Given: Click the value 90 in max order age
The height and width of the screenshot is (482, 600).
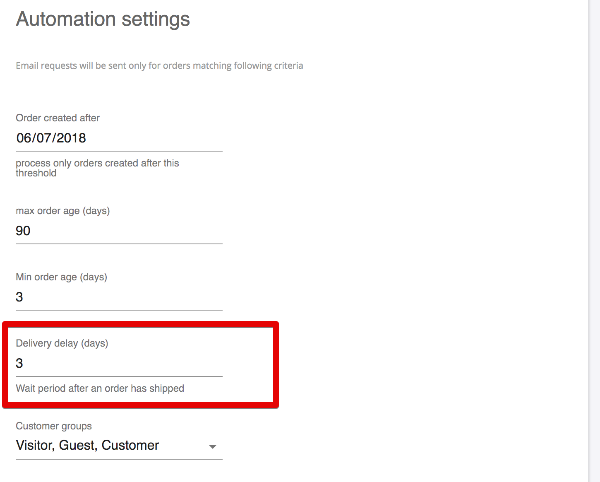Looking at the screenshot, I should point(24,231).
